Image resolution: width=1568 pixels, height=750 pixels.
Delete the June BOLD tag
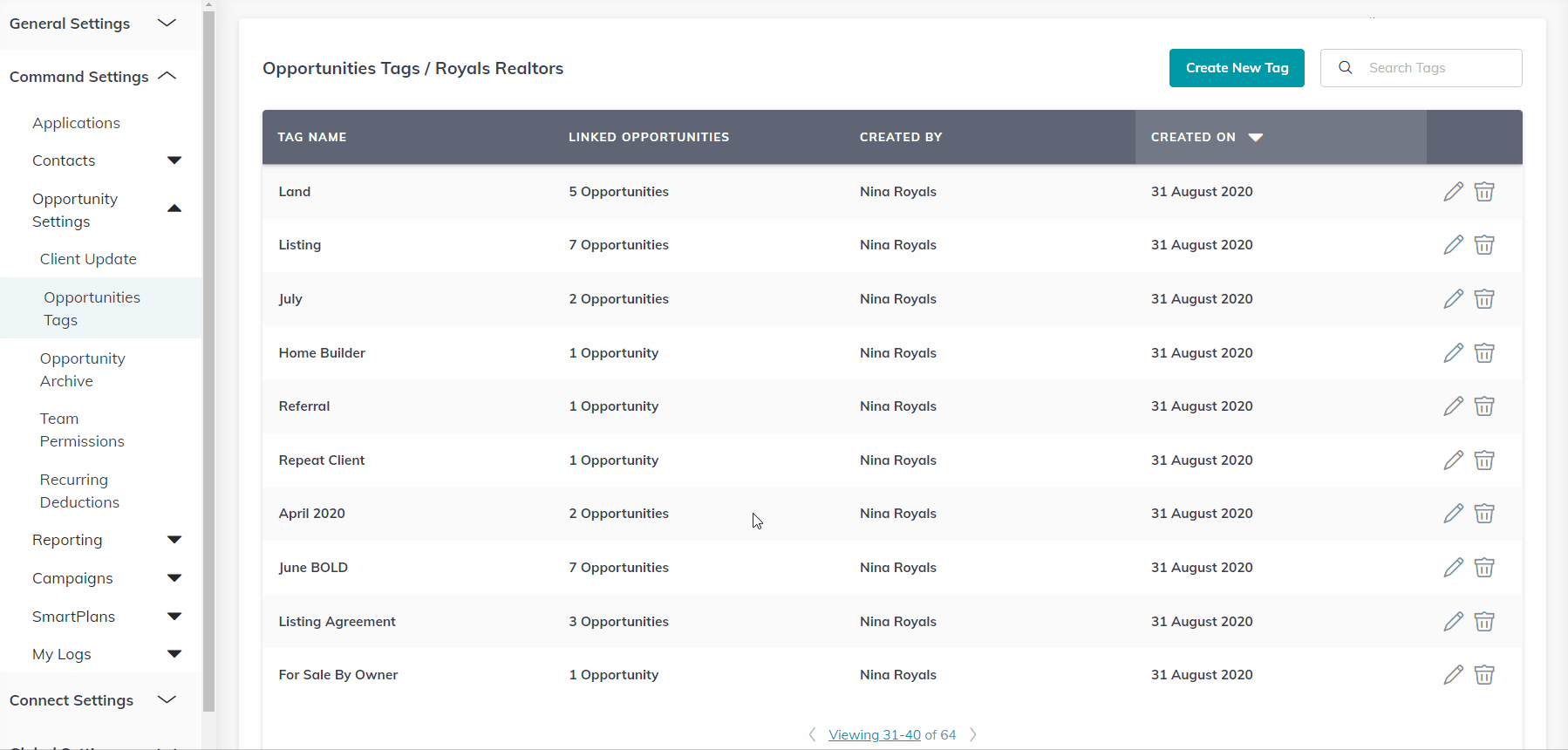point(1484,568)
